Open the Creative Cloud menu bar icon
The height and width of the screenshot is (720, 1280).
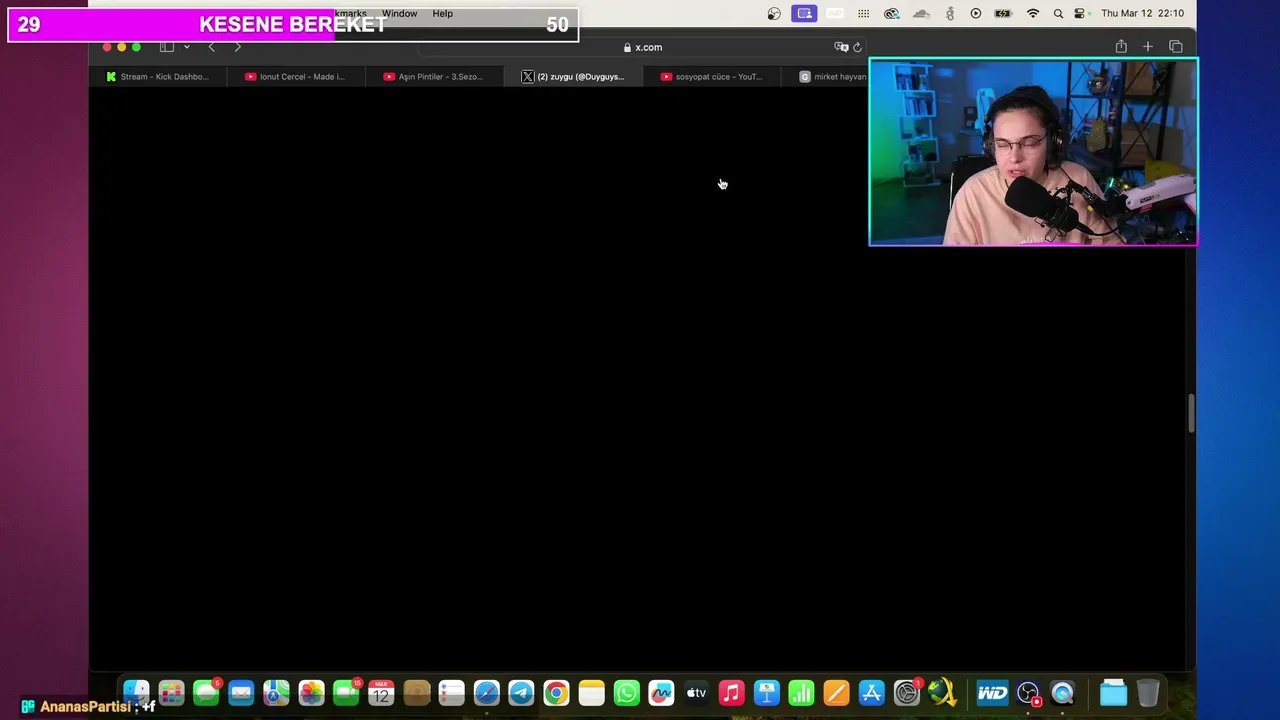(x=892, y=14)
